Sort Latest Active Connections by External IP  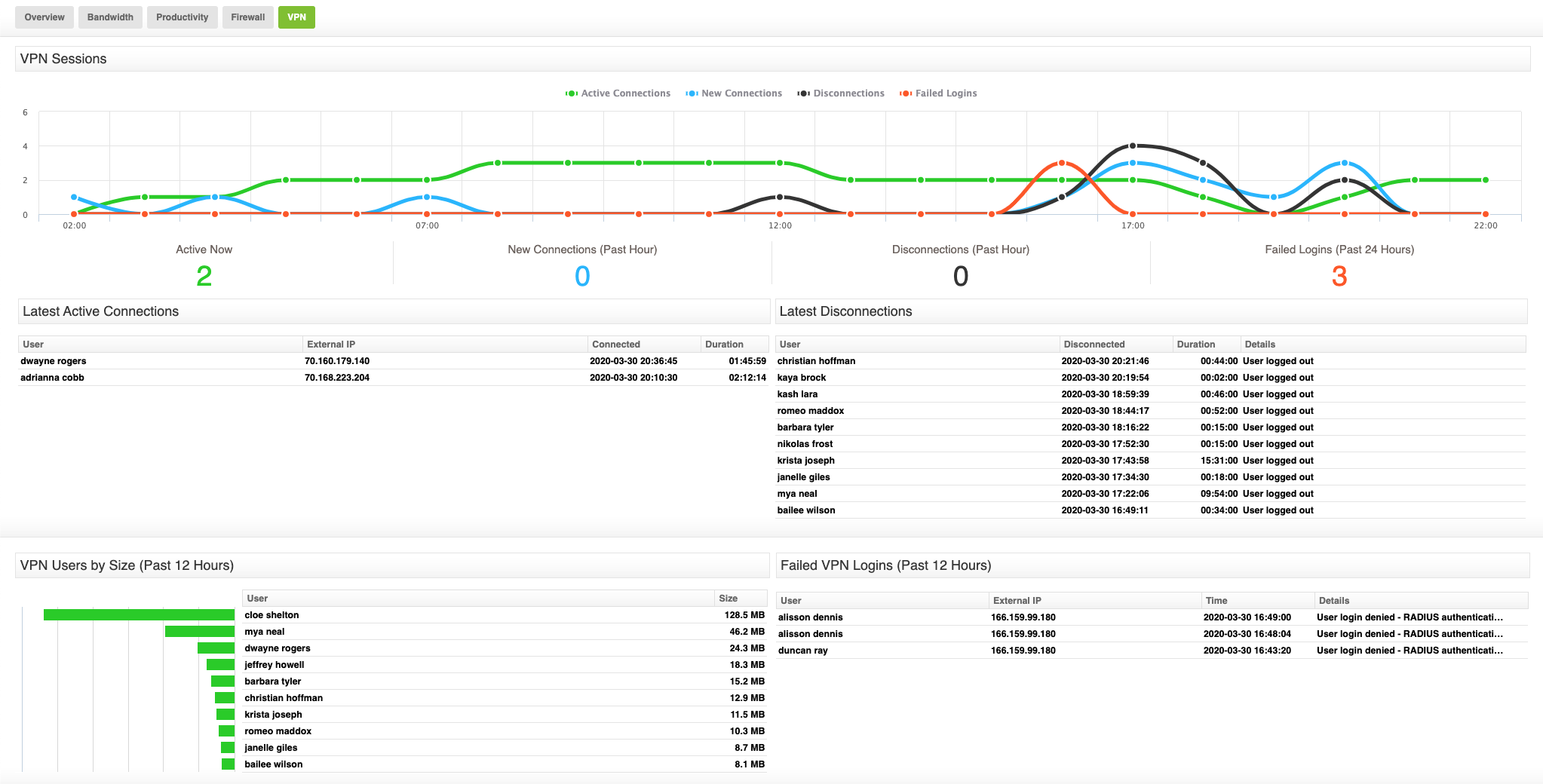332,344
